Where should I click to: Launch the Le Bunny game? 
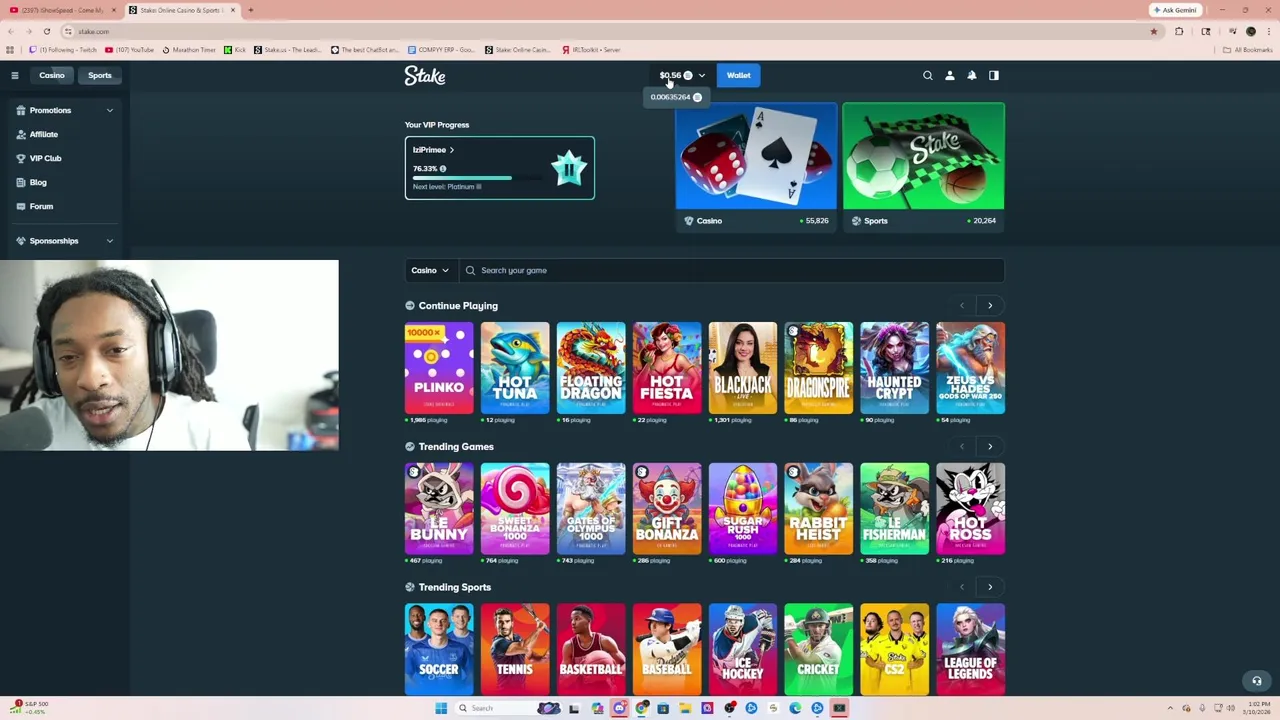pos(439,509)
